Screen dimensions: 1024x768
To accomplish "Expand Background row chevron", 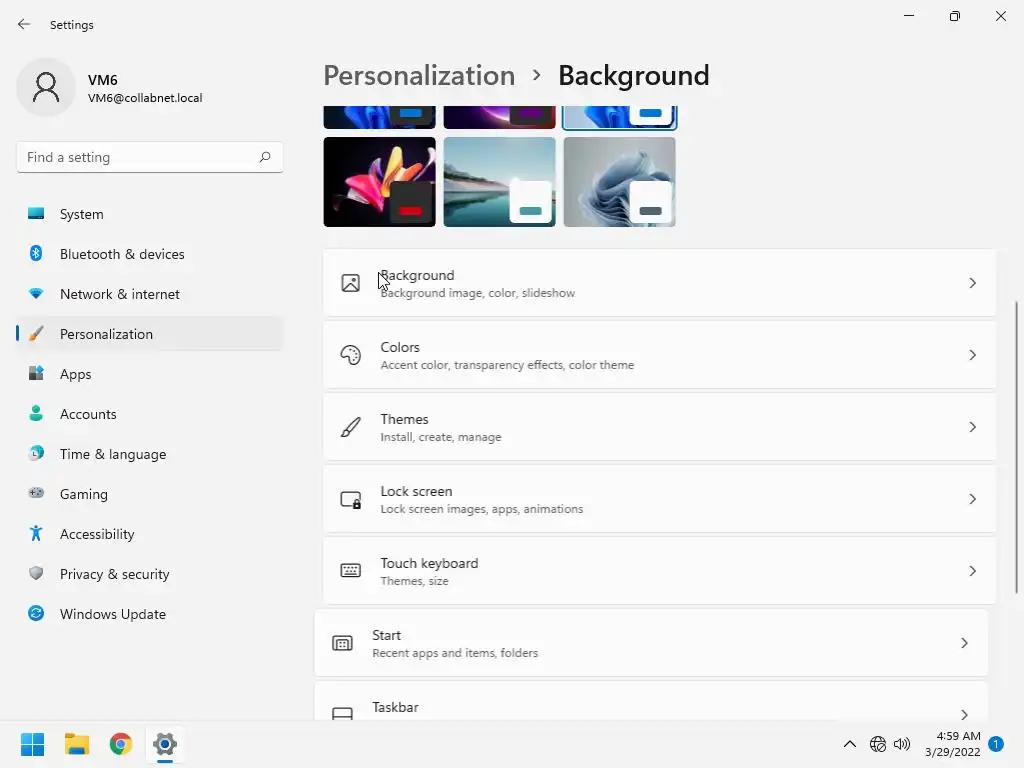I will point(972,283).
